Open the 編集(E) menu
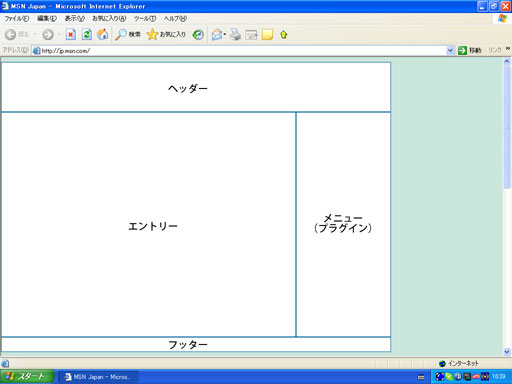Viewport: 512px width, 384px height. pos(47,19)
